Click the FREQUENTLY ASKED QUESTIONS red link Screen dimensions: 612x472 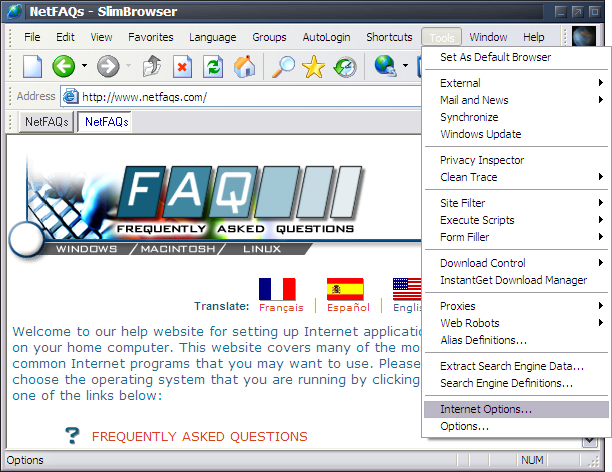(199, 436)
